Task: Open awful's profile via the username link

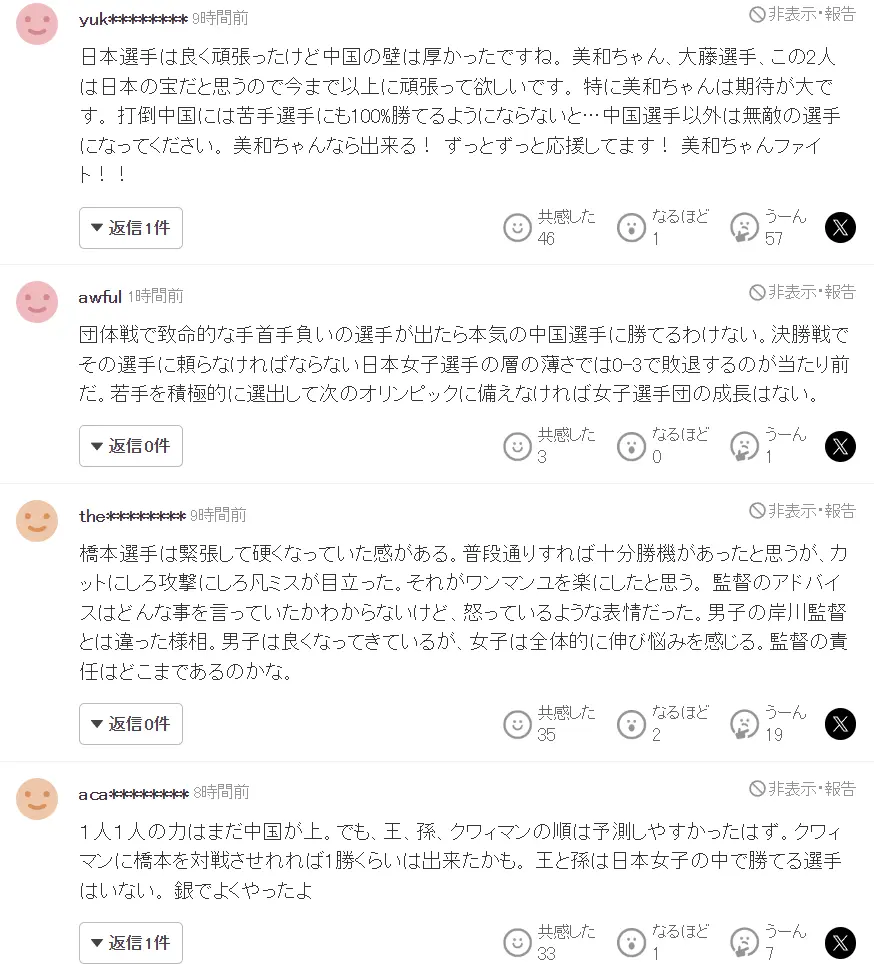Action: click(x=100, y=296)
